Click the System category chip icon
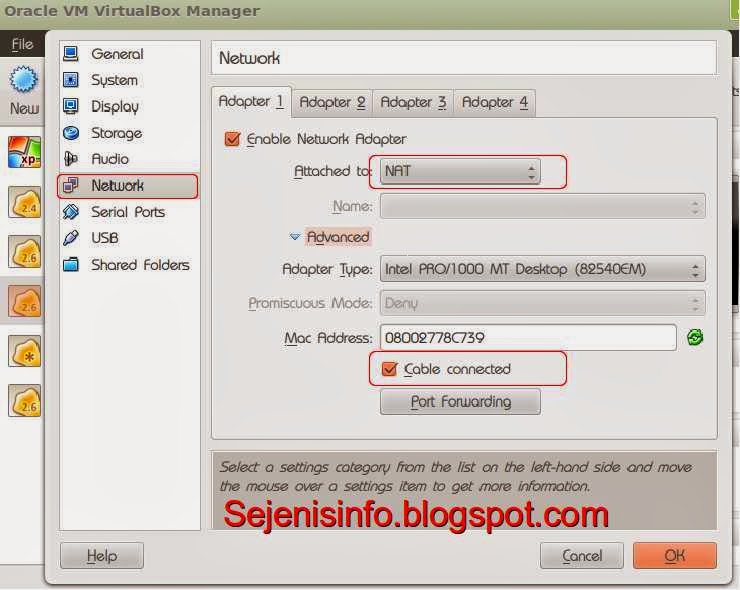Image resolution: width=740 pixels, height=590 pixels. (x=71, y=80)
